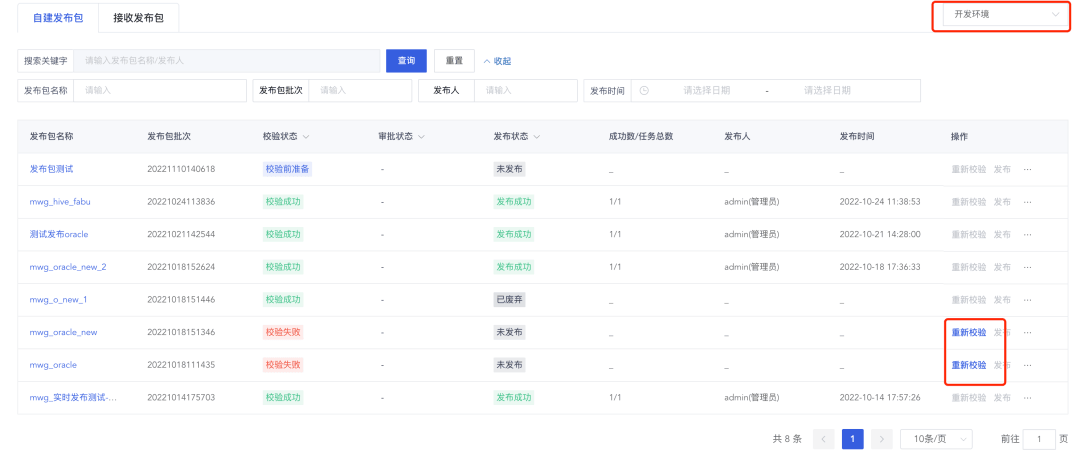Open the 发布状态 column filter arrow
This screenshot has width=1080, height=454.
pyautogui.click(x=537, y=137)
